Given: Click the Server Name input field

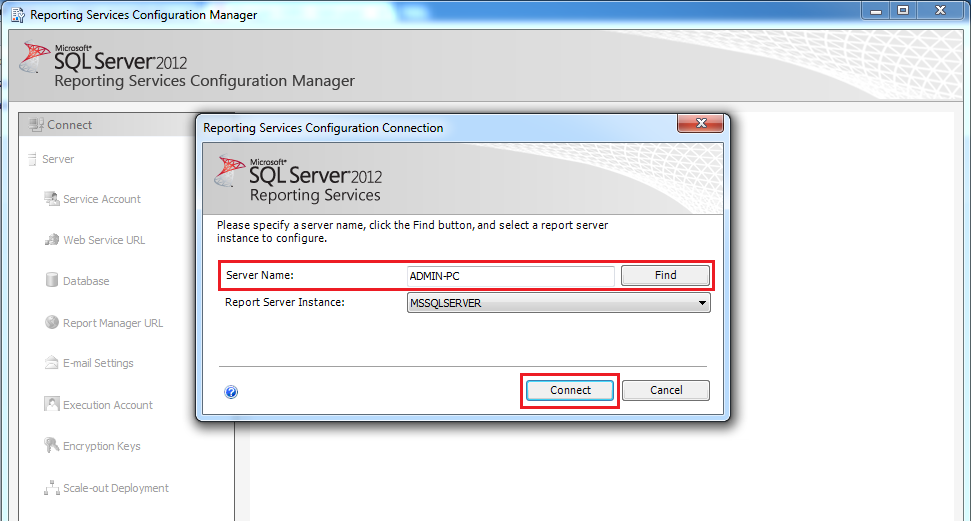Looking at the screenshot, I should [510, 276].
